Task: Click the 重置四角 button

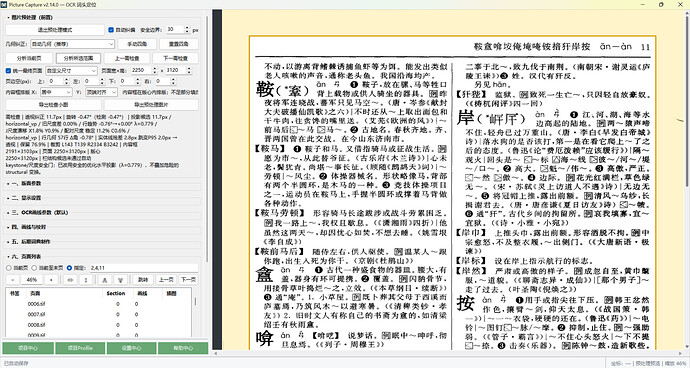Action: pyautogui.click(x=179, y=44)
